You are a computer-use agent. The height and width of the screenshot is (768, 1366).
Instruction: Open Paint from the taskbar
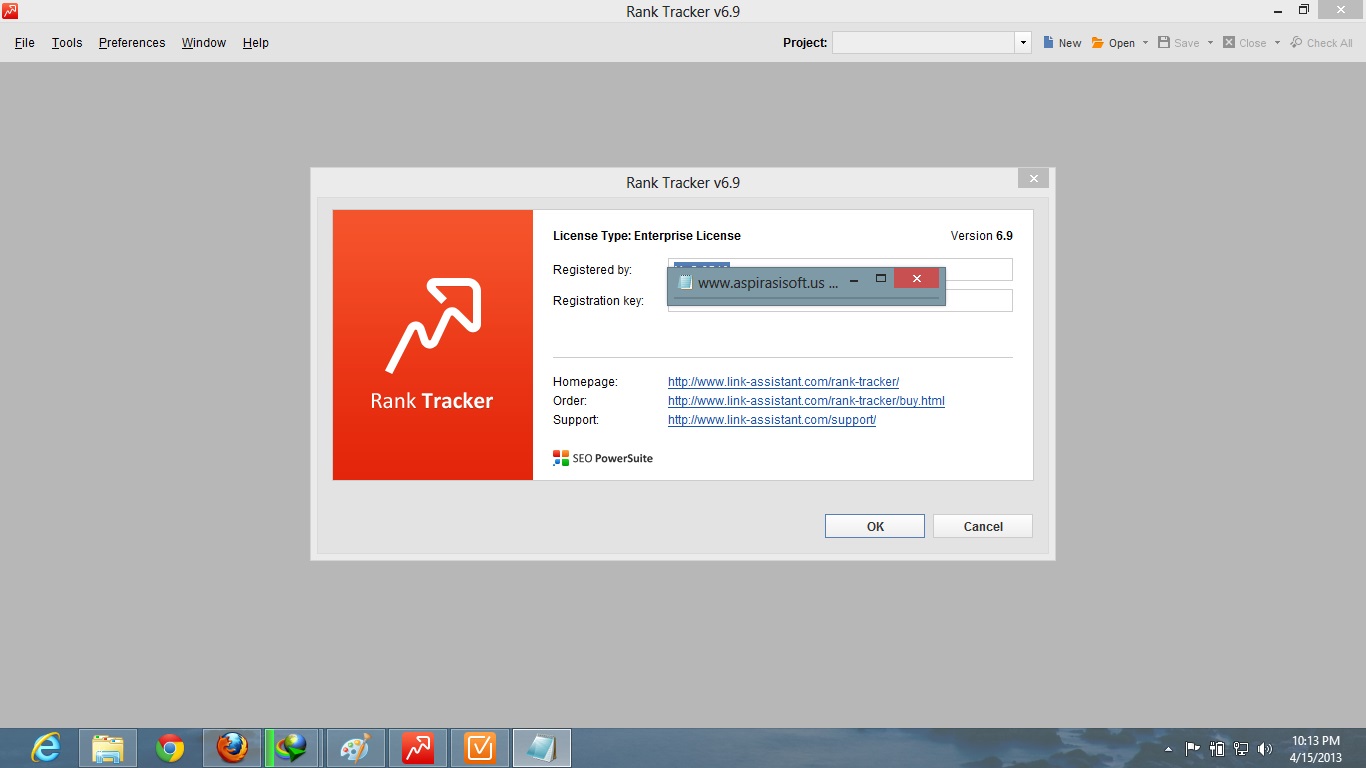click(x=356, y=748)
